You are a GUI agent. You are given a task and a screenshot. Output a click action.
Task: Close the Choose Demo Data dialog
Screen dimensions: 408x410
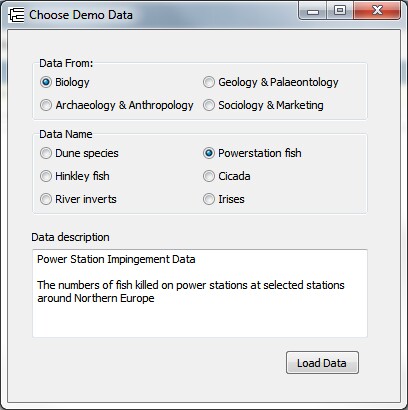pyautogui.click(x=377, y=11)
